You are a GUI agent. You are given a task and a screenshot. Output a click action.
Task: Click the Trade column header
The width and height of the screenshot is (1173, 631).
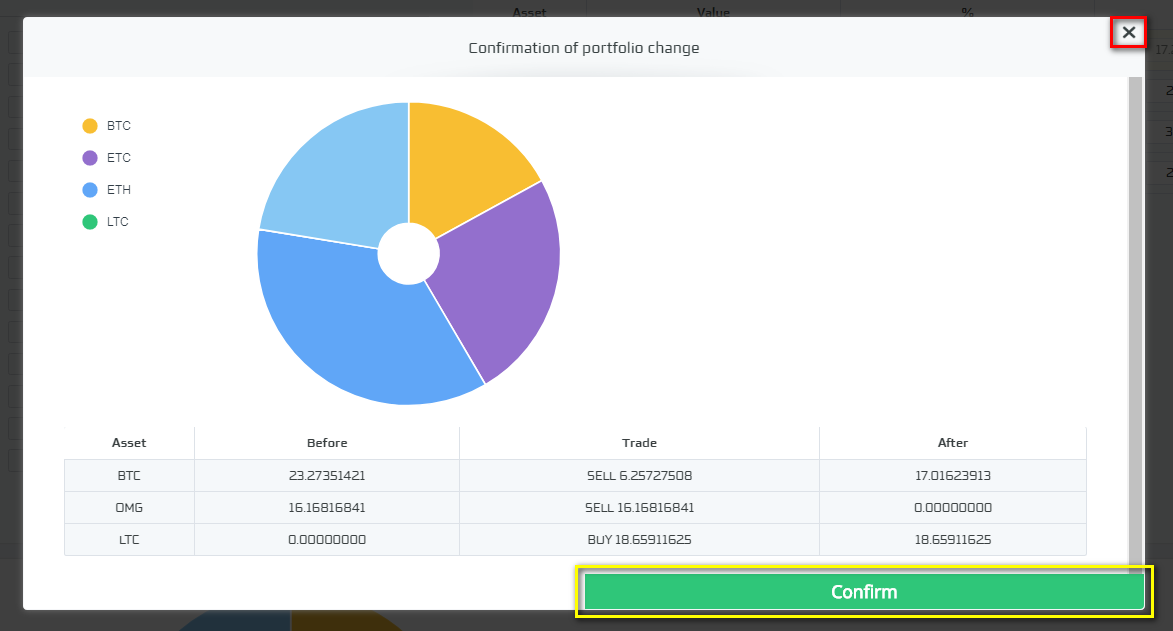click(640, 443)
